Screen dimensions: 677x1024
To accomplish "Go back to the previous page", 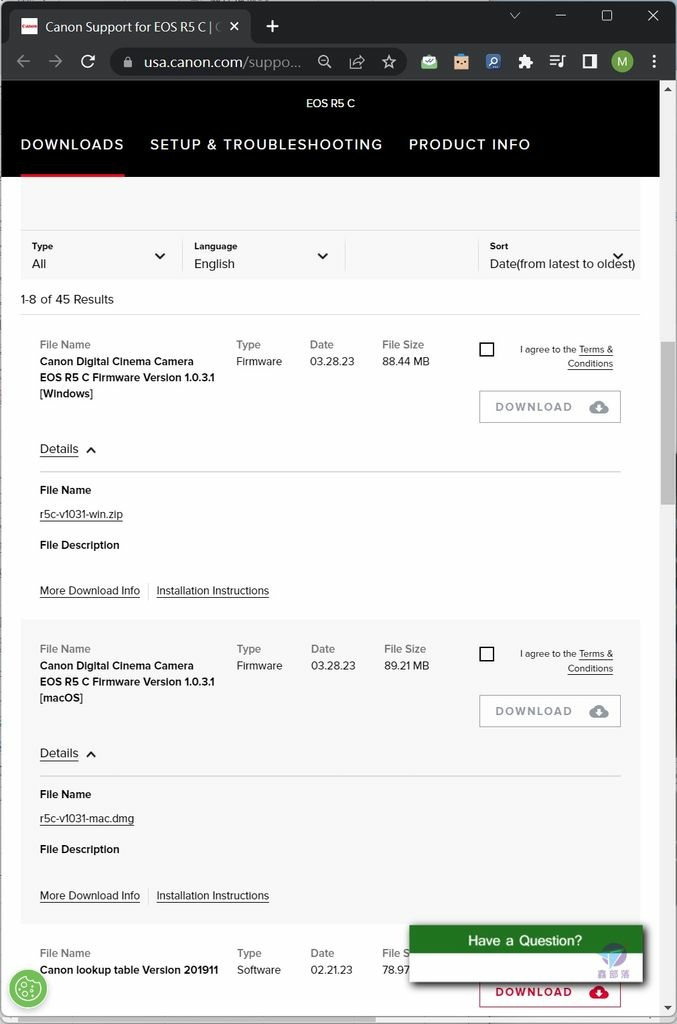I will 24,61.
